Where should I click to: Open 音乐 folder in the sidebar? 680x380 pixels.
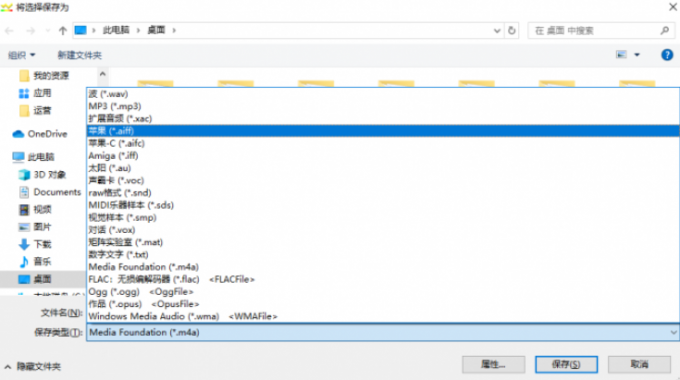click(x=35, y=262)
